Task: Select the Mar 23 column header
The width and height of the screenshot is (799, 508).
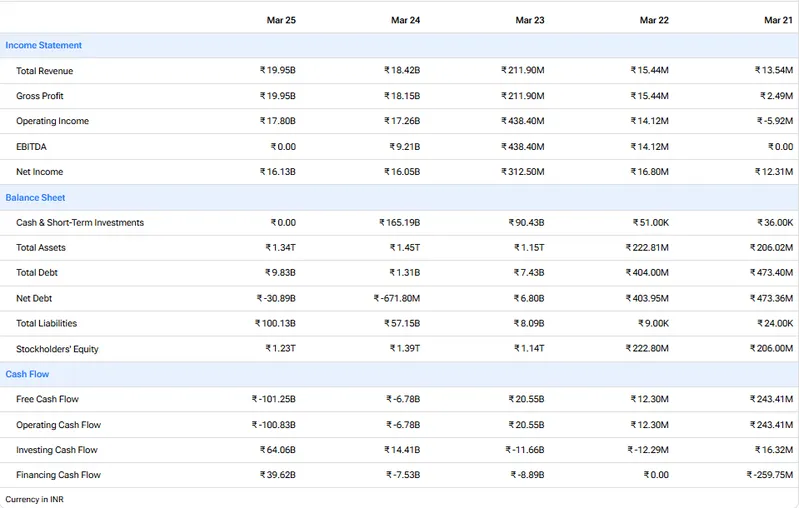Action: 529,20
